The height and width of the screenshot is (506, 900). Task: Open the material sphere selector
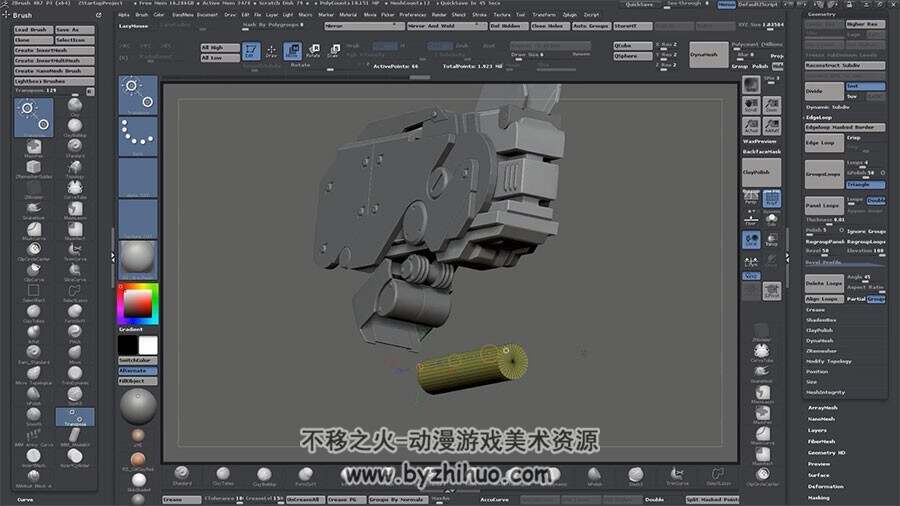click(x=138, y=260)
